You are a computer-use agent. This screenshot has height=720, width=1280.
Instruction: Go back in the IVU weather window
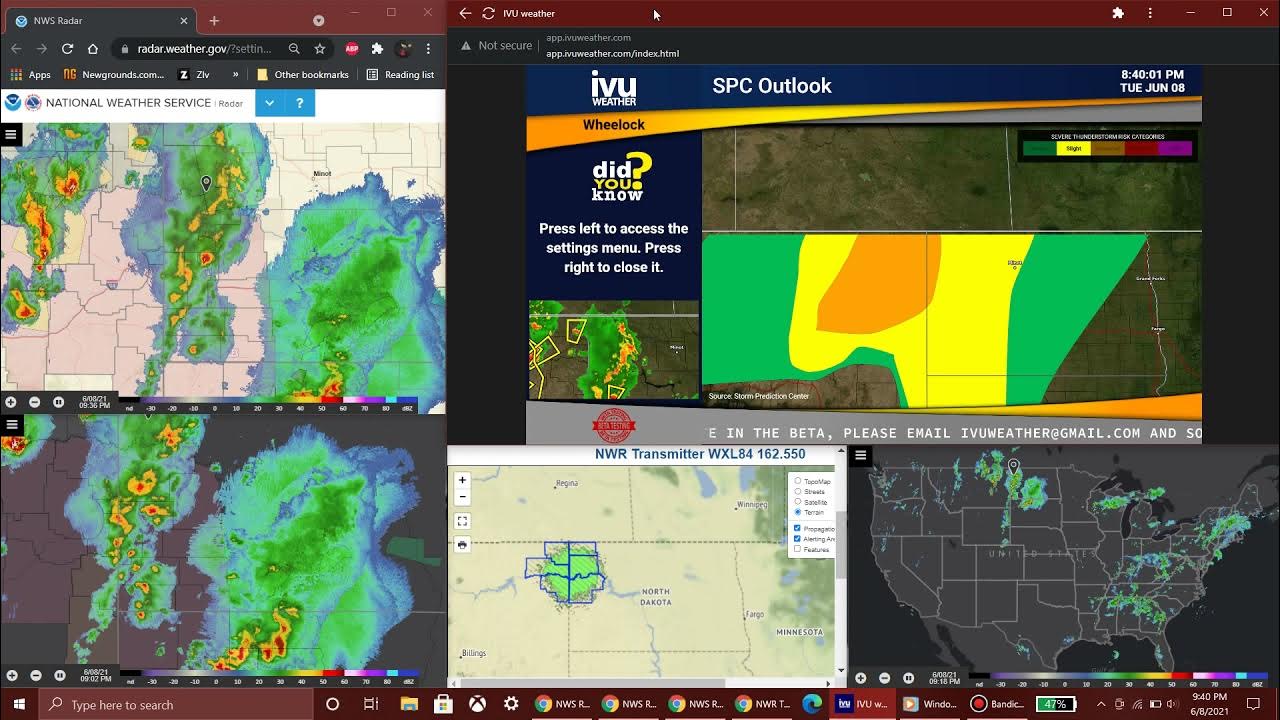coord(465,13)
